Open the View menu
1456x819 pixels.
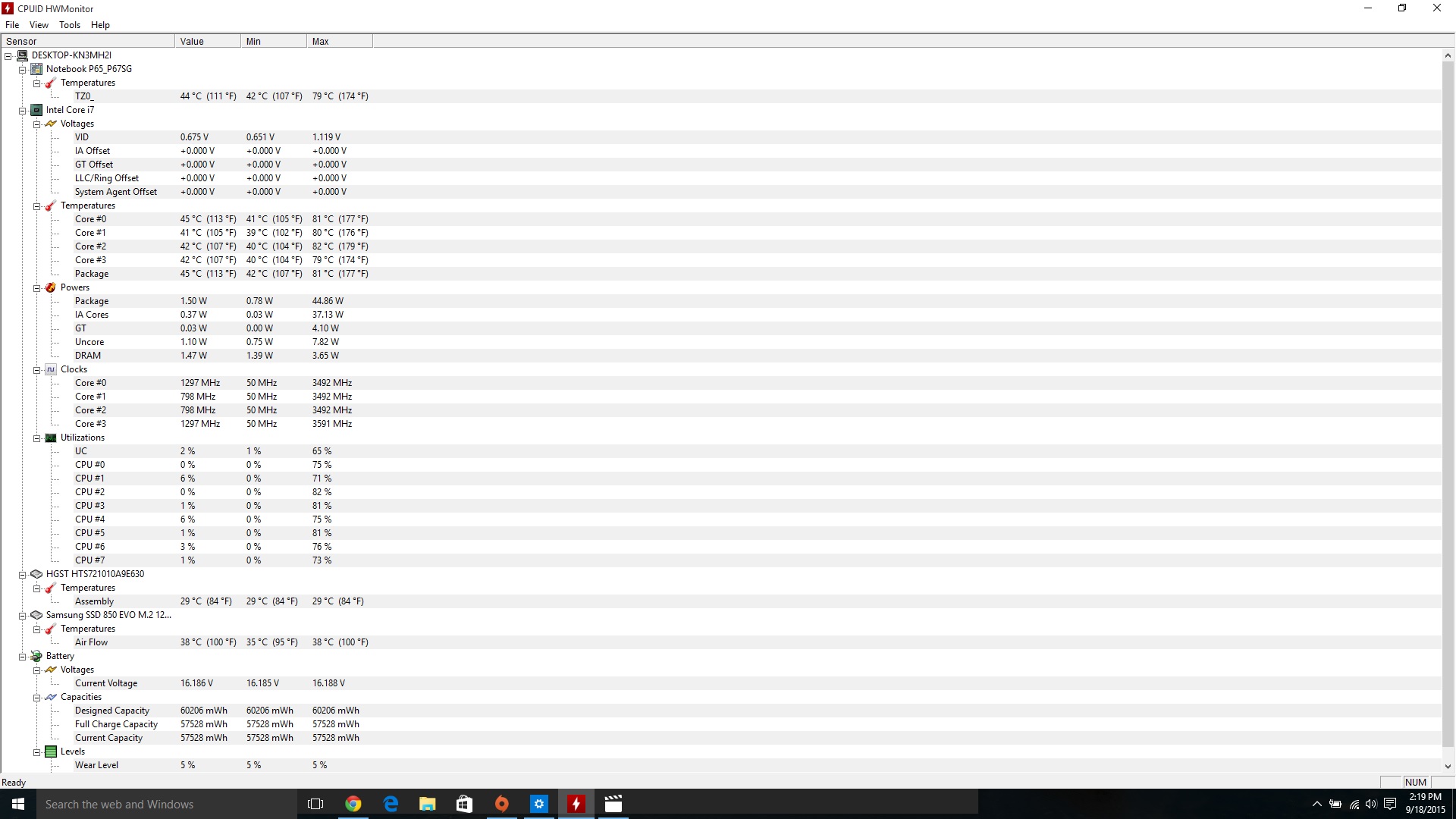39,25
